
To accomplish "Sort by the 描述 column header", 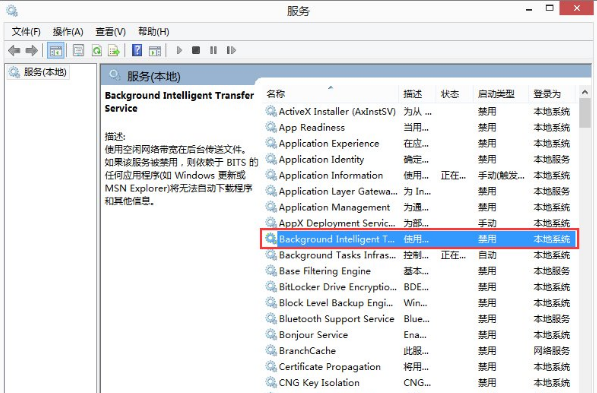I will 417,94.
